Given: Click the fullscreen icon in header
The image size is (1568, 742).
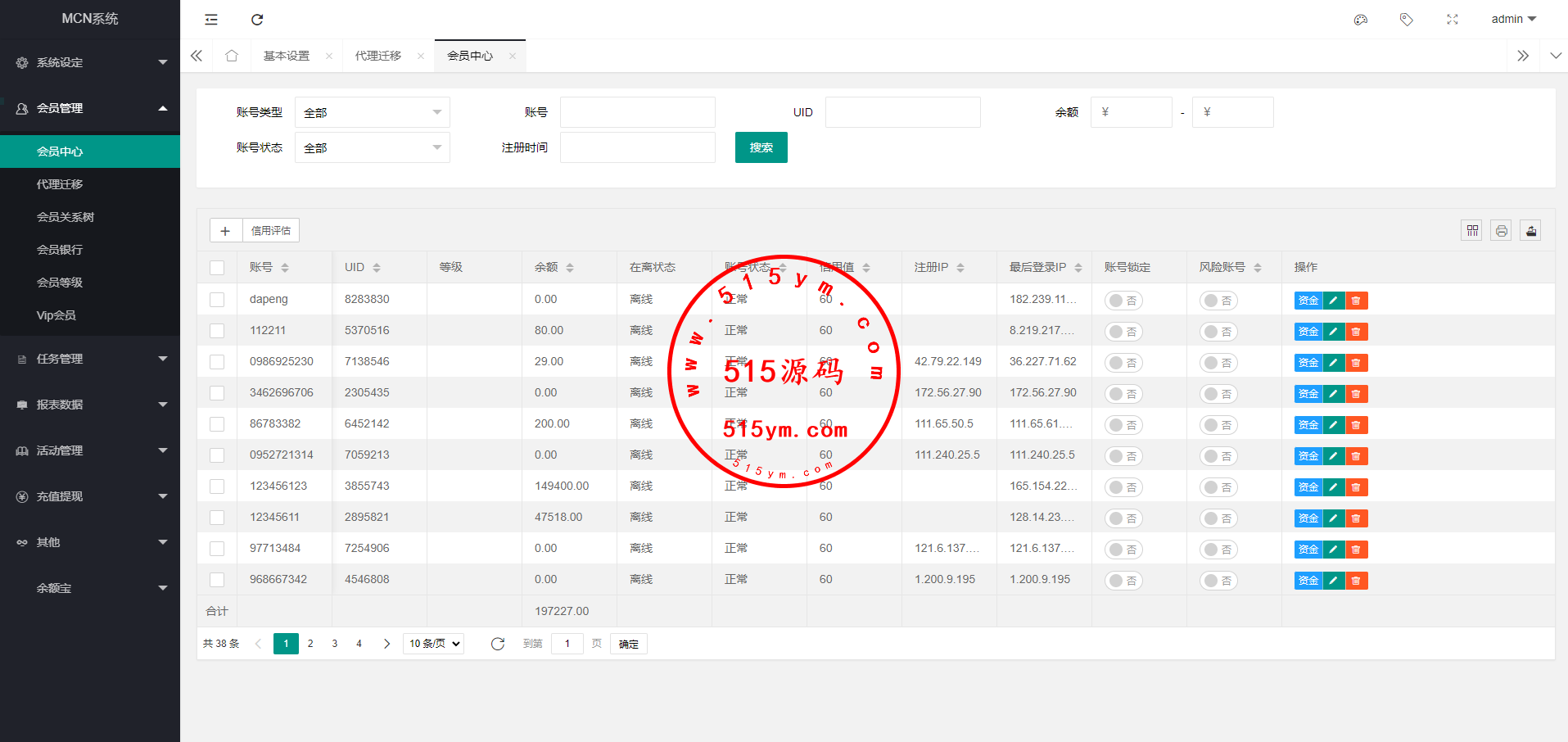Looking at the screenshot, I should 1452,20.
